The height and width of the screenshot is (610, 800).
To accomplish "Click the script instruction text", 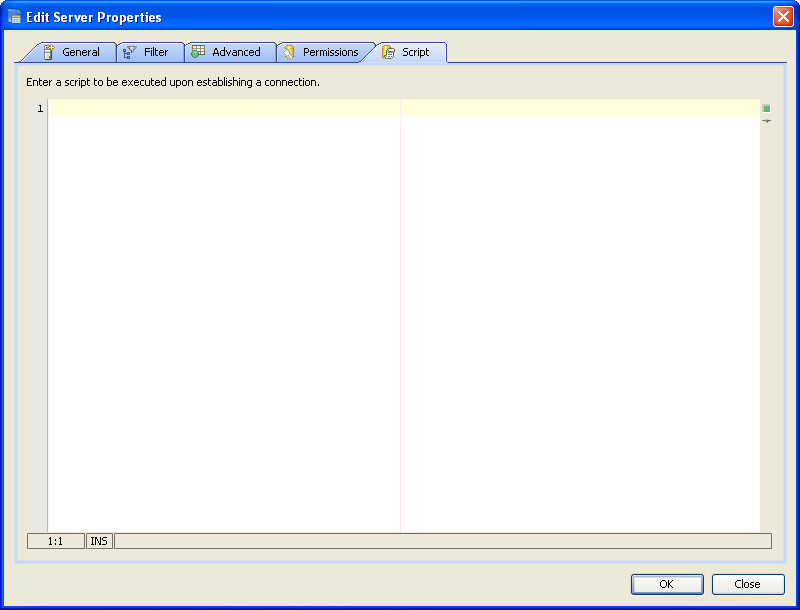I will click(173, 82).
